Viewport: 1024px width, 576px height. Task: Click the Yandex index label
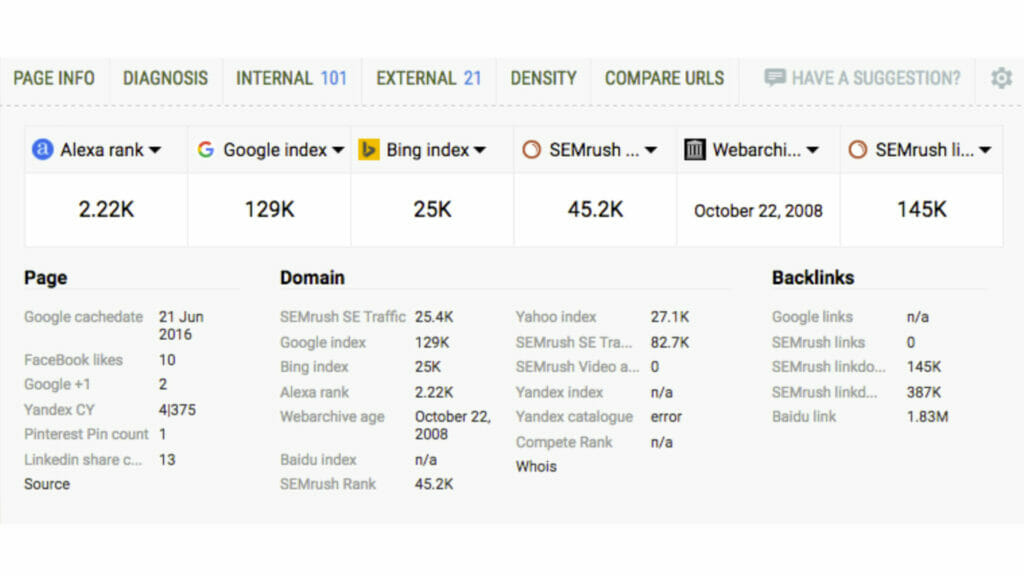pyautogui.click(x=559, y=392)
